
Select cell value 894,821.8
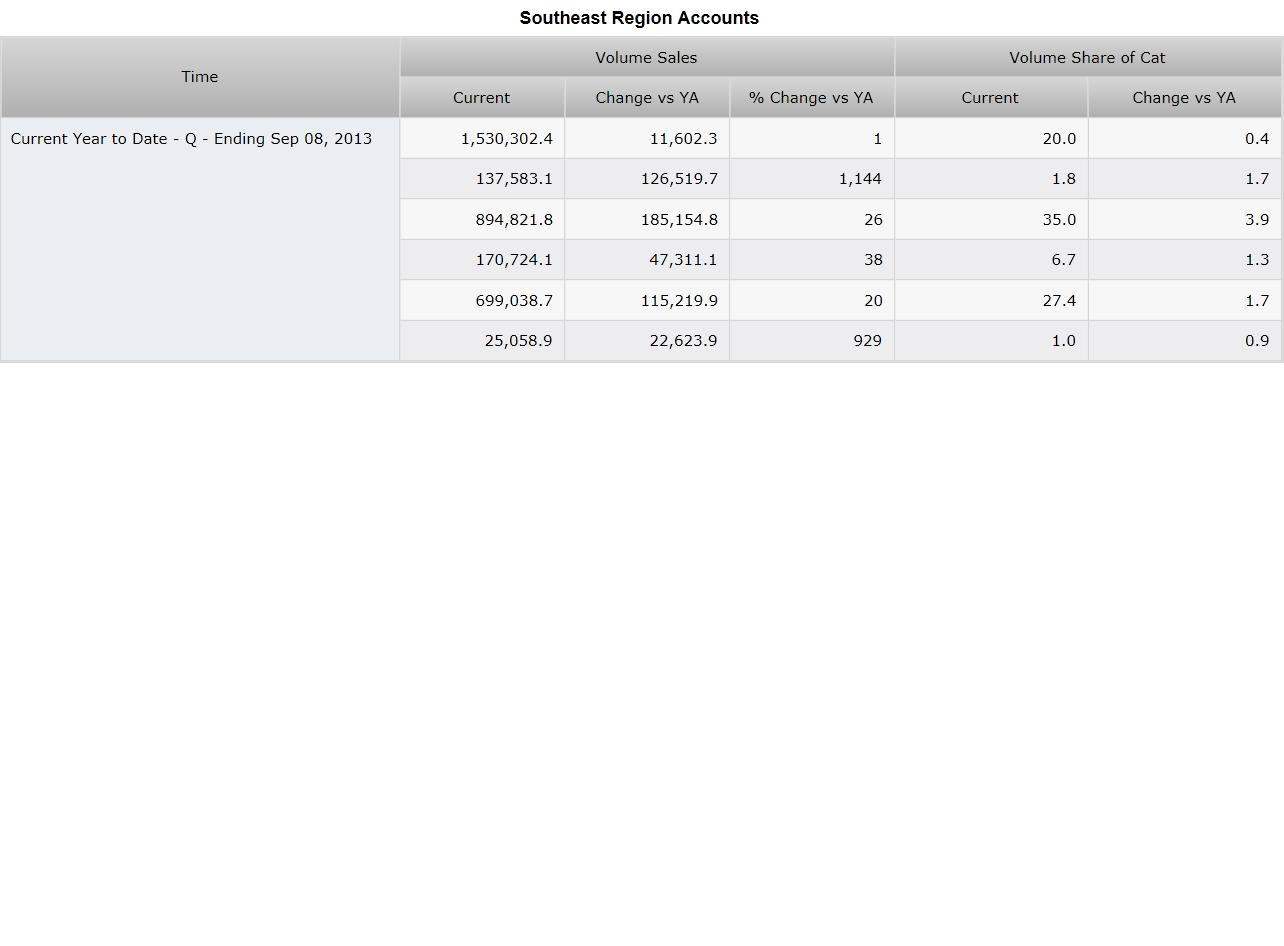(x=482, y=219)
